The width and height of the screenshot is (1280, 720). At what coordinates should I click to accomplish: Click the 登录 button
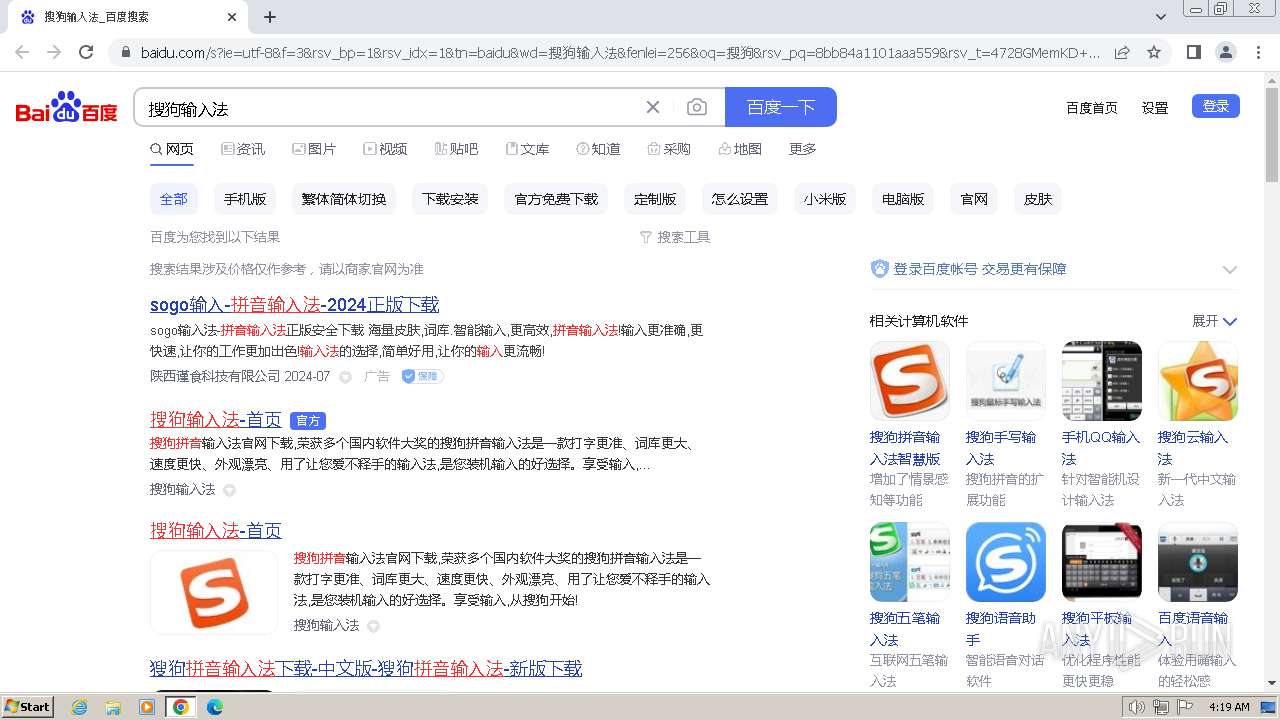tap(1216, 106)
